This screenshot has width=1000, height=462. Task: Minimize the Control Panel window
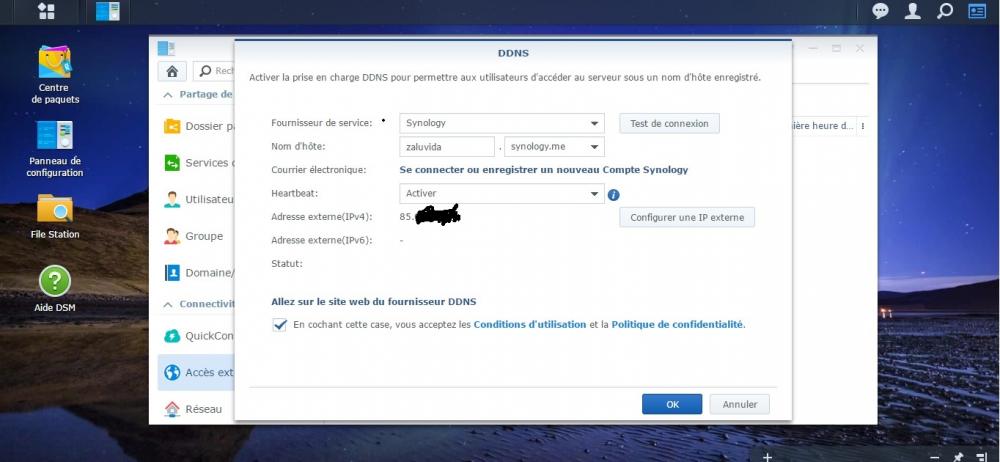click(x=812, y=48)
